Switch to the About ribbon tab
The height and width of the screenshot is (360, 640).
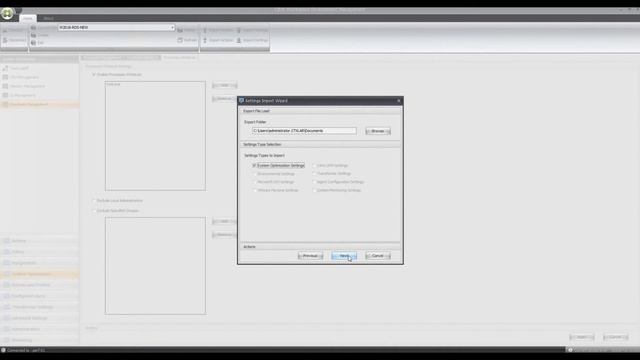click(x=48, y=18)
